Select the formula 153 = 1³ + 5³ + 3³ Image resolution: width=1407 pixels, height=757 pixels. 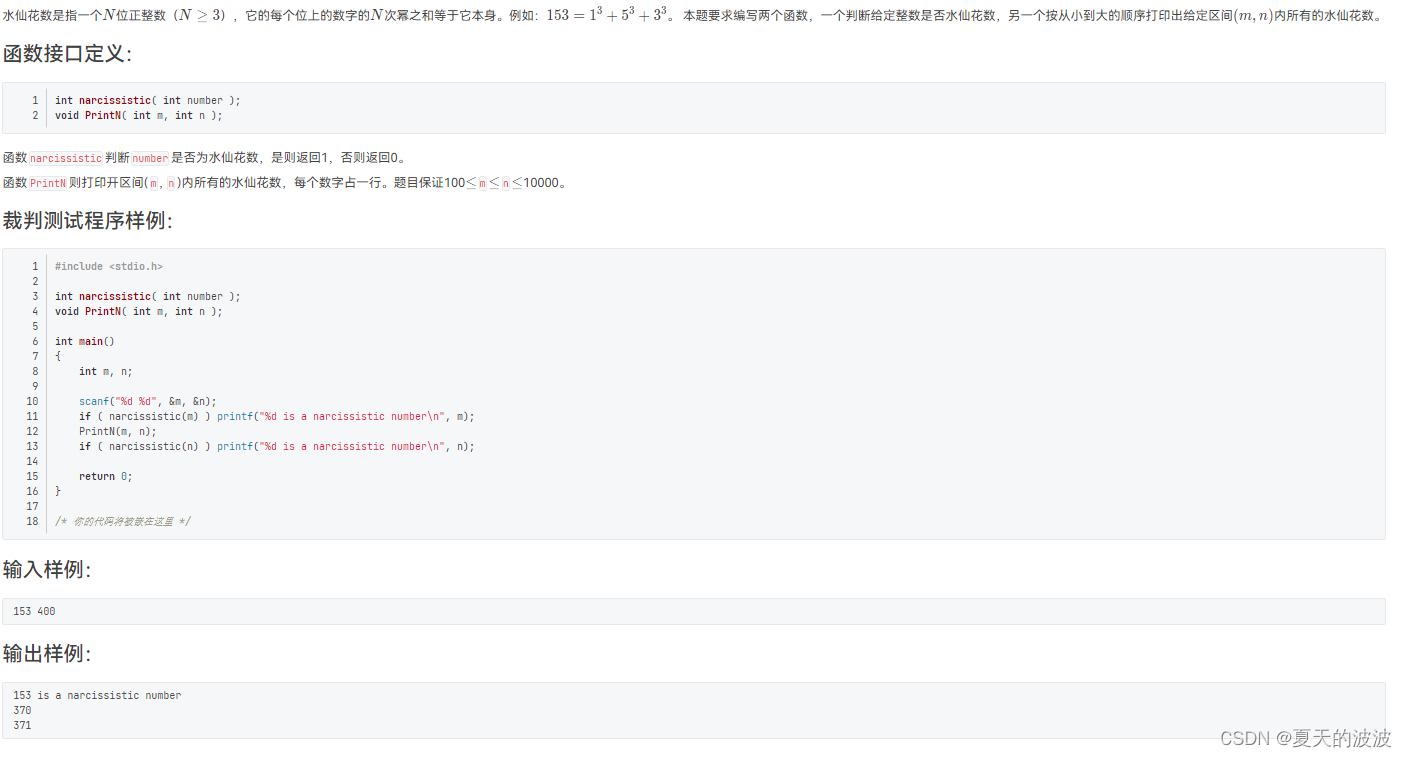click(608, 15)
